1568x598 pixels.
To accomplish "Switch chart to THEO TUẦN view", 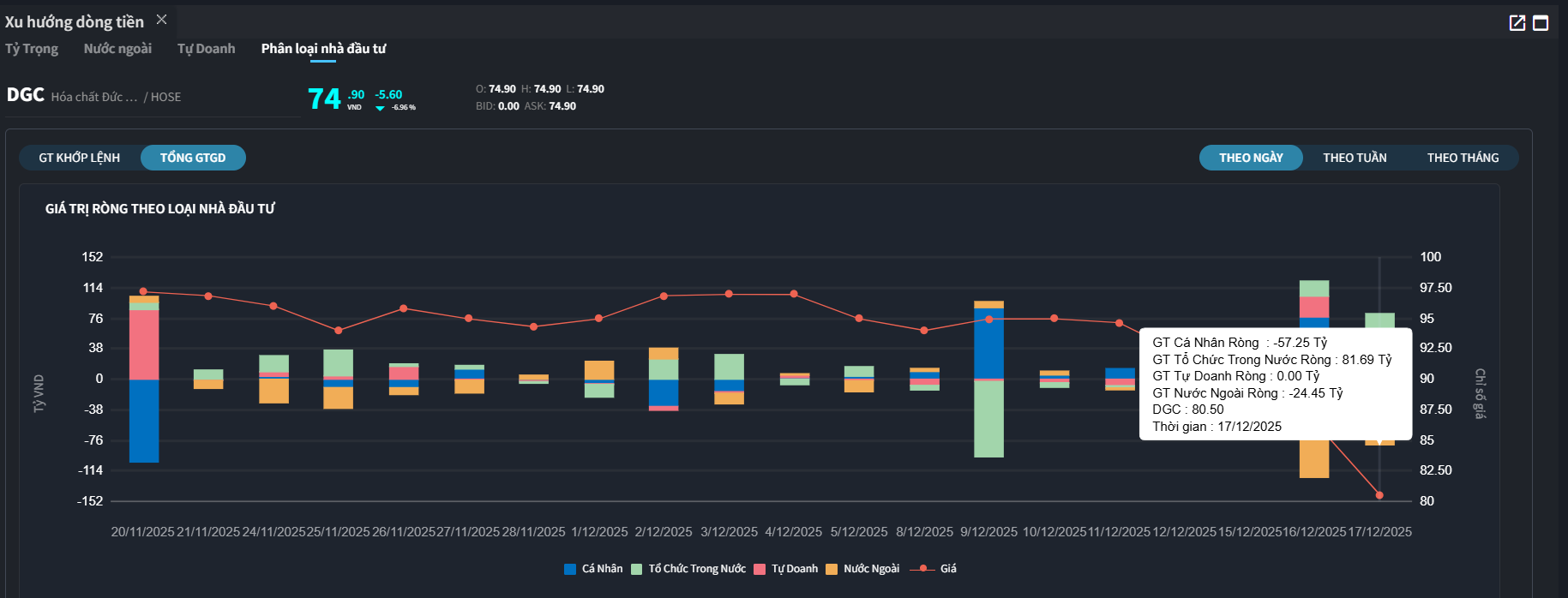I will (1355, 158).
